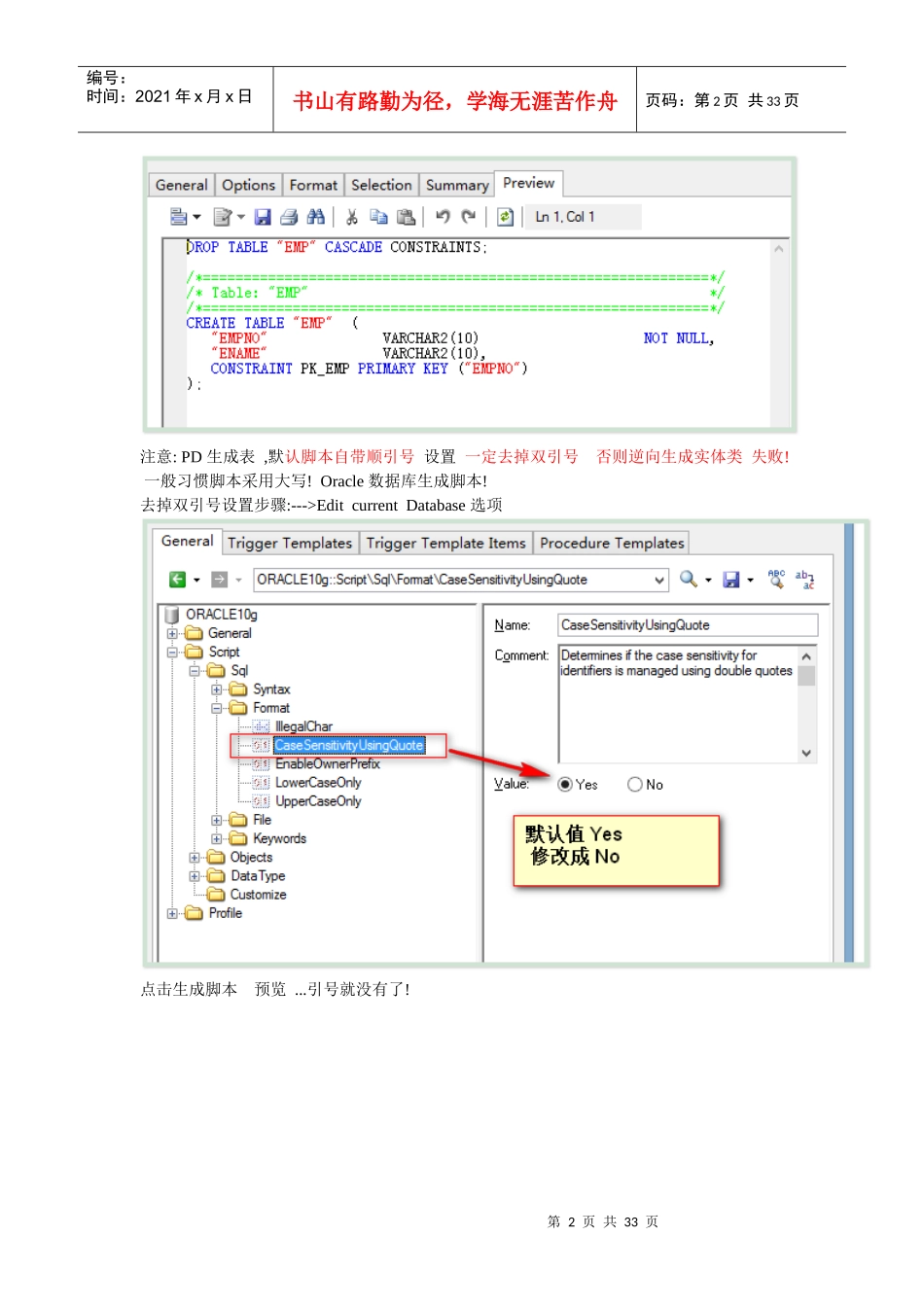Collapse the Script tree folder

[172, 653]
